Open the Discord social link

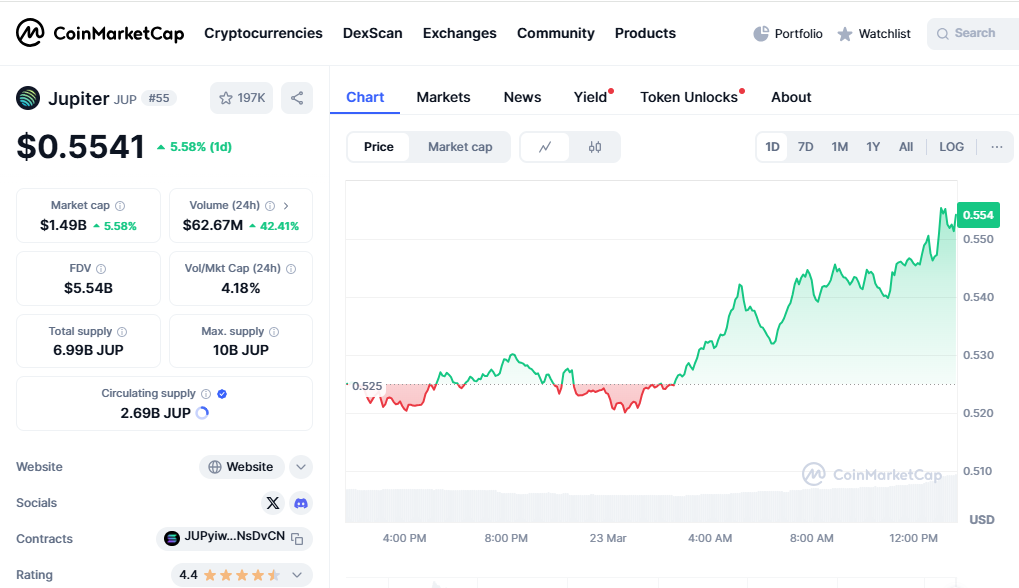pos(301,503)
